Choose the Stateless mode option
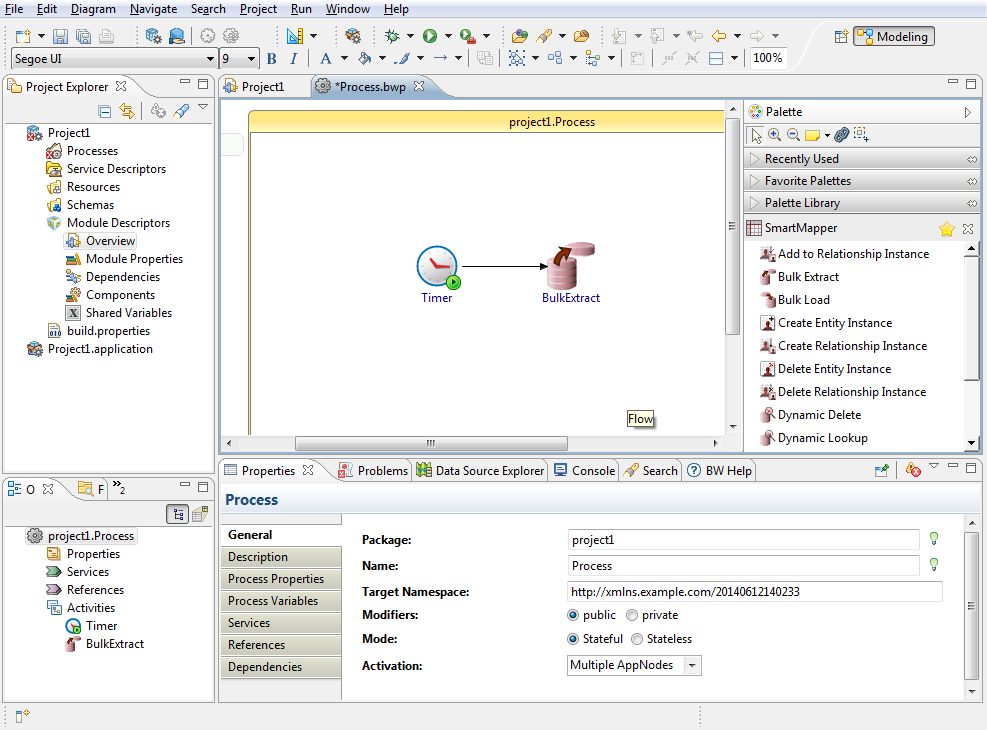Viewport: 987px width, 730px height. pos(637,639)
